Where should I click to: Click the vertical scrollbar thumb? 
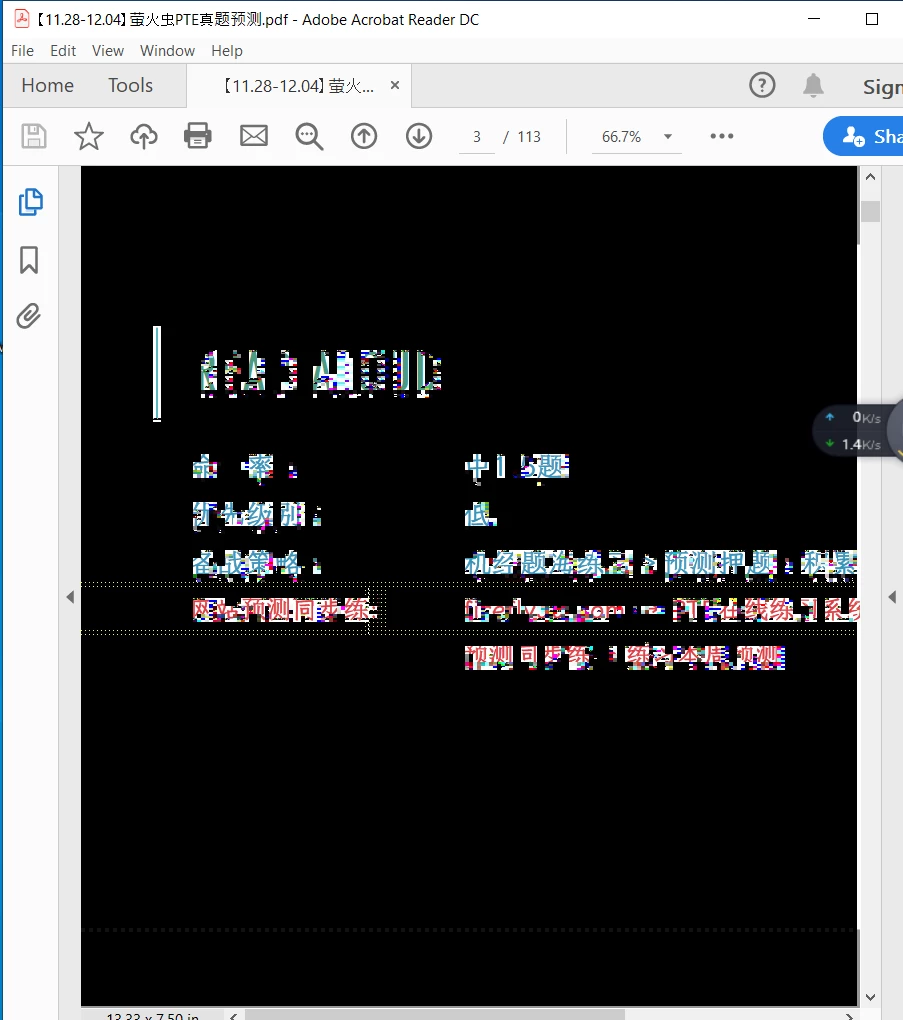point(870,211)
